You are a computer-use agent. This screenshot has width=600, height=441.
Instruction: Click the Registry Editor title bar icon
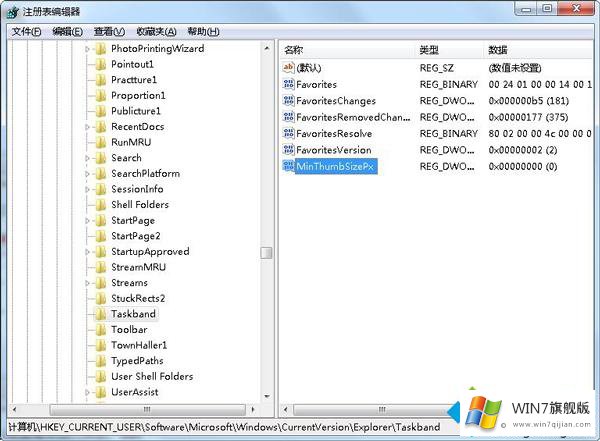[13, 12]
